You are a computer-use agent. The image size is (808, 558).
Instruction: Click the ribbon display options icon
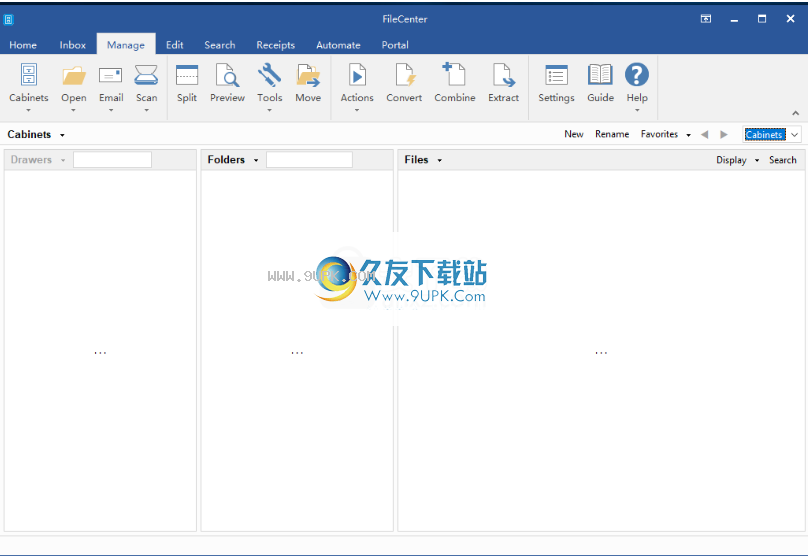click(706, 19)
